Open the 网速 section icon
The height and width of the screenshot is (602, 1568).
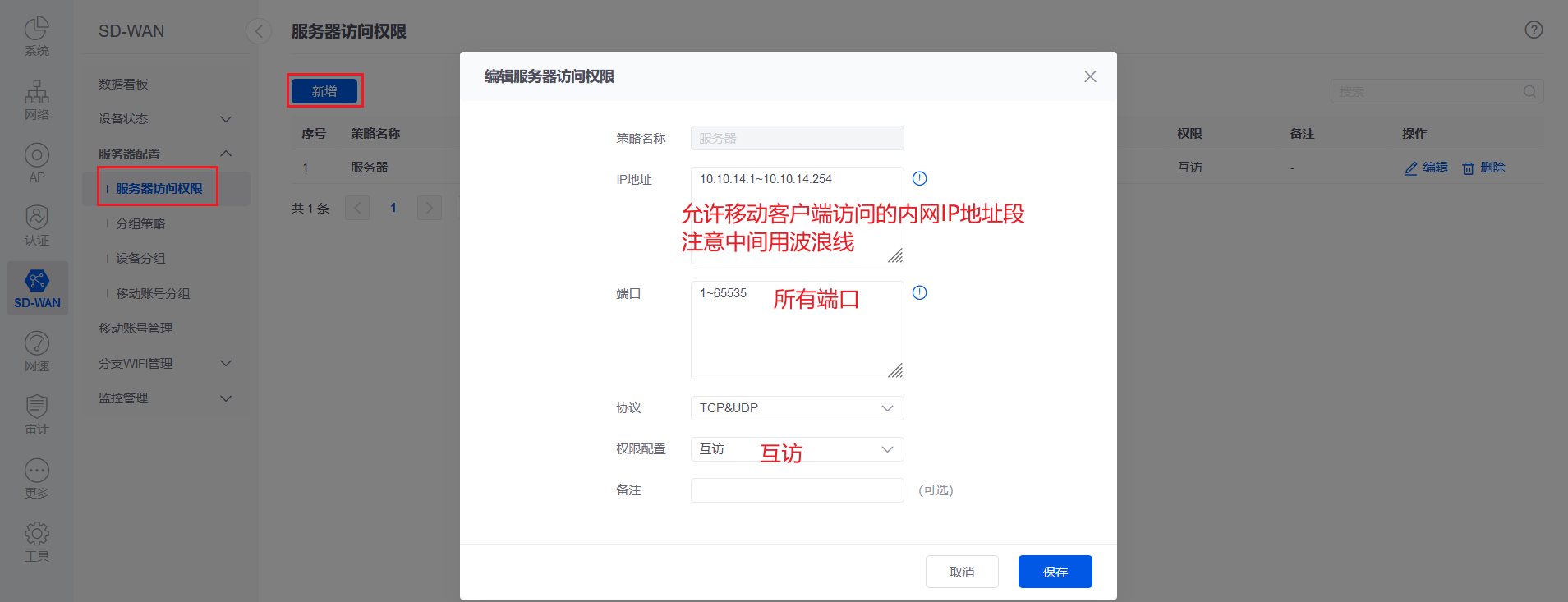[x=37, y=352]
